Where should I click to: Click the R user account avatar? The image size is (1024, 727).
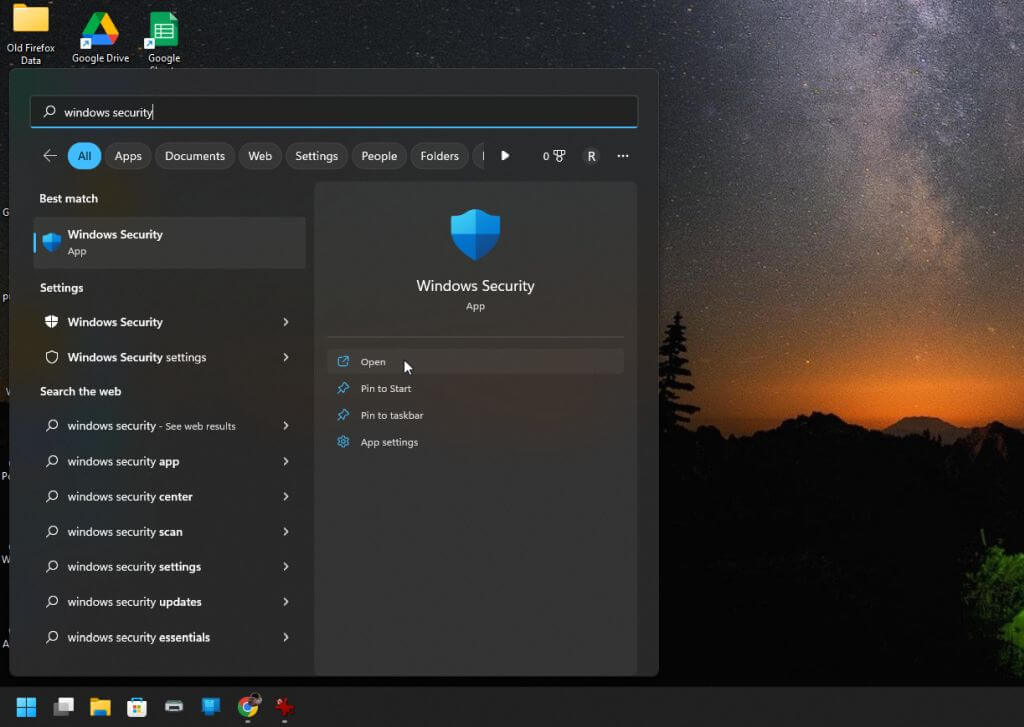click(591, 156)
